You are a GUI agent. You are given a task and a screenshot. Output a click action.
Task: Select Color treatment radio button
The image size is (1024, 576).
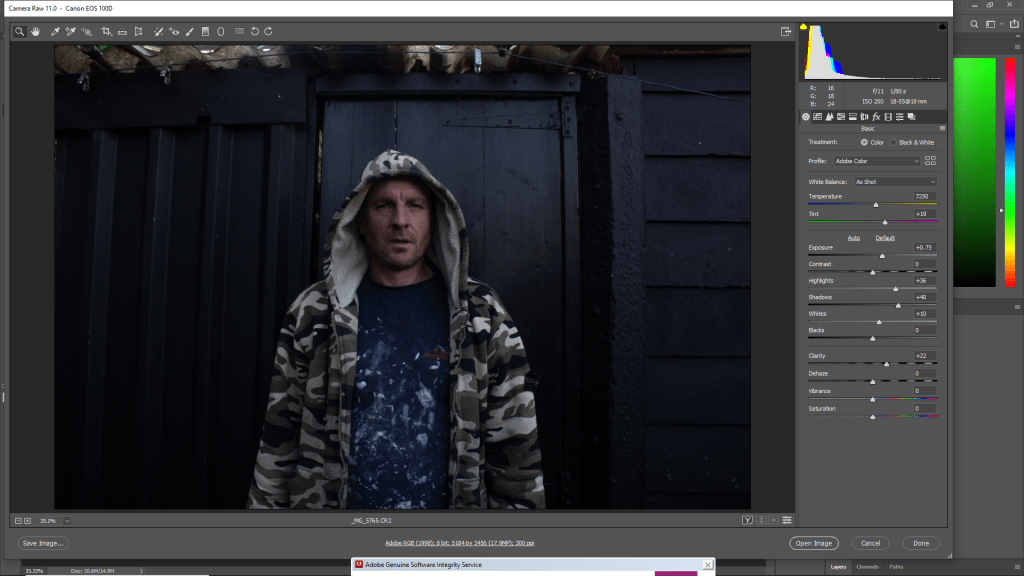(x=865, y=142)
